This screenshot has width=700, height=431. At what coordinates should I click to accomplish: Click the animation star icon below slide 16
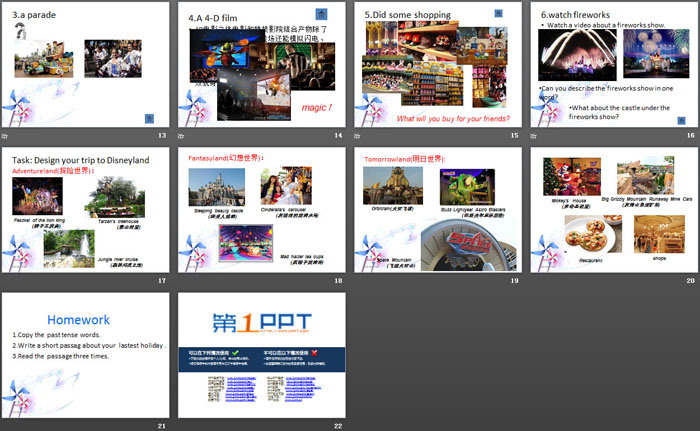[x=533, y=135]
